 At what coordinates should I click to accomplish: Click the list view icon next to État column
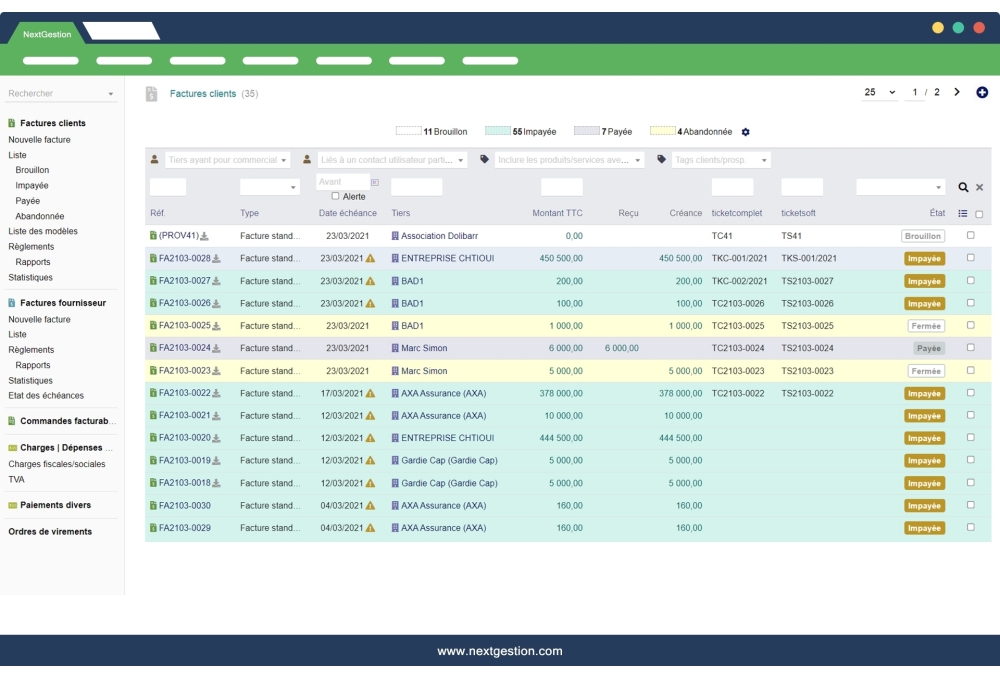[x=962, y=213]
